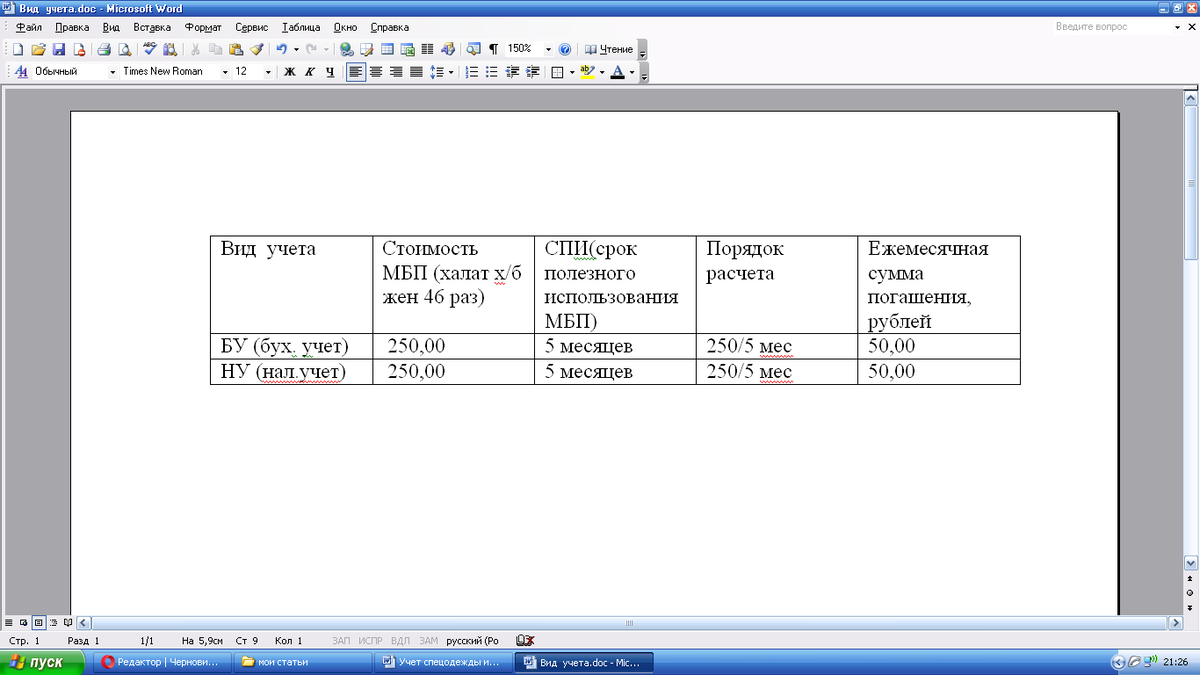Apply a bulleted list

(491, 72)
